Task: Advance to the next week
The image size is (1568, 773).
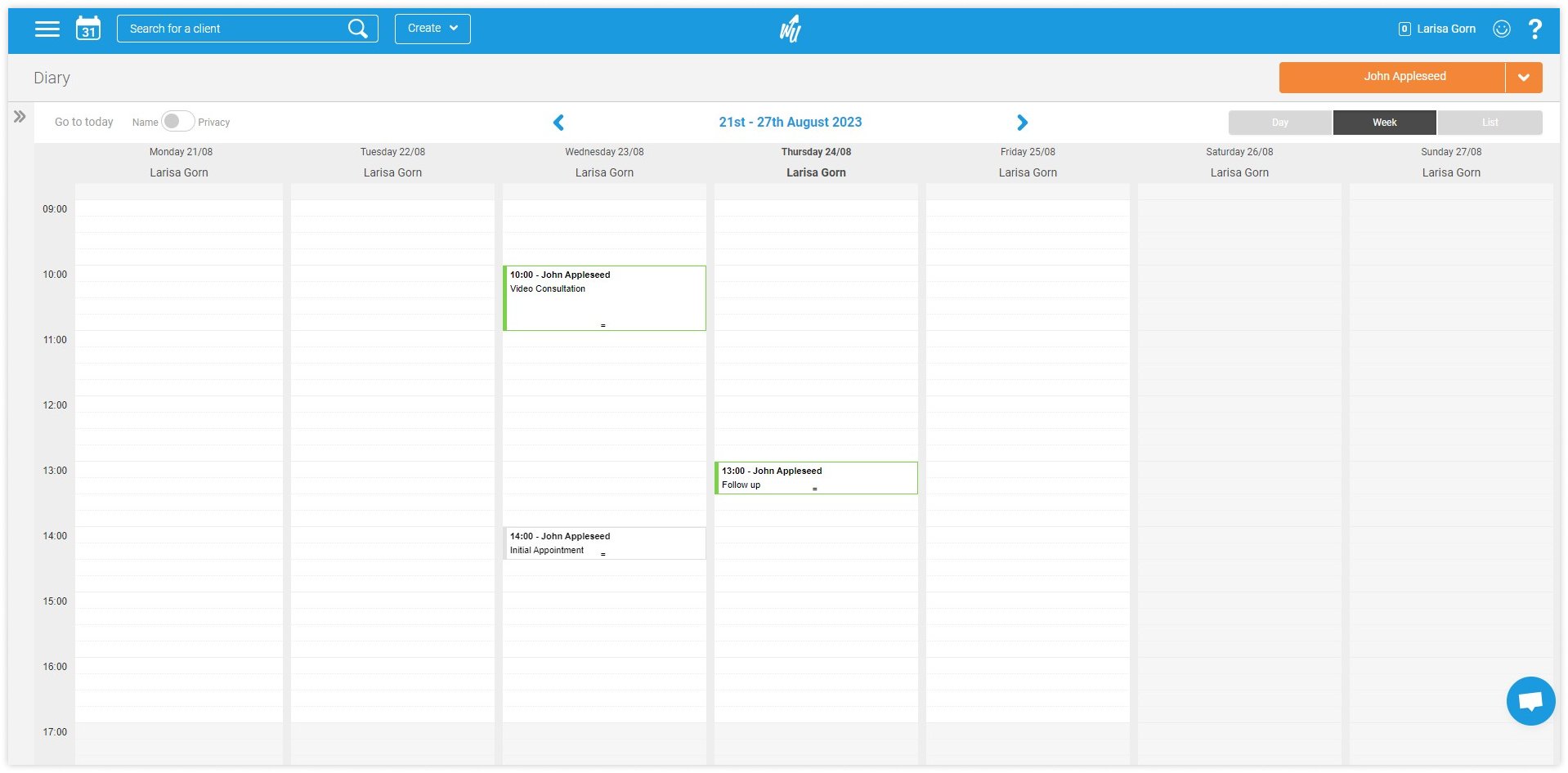Action: point(1022,123)
